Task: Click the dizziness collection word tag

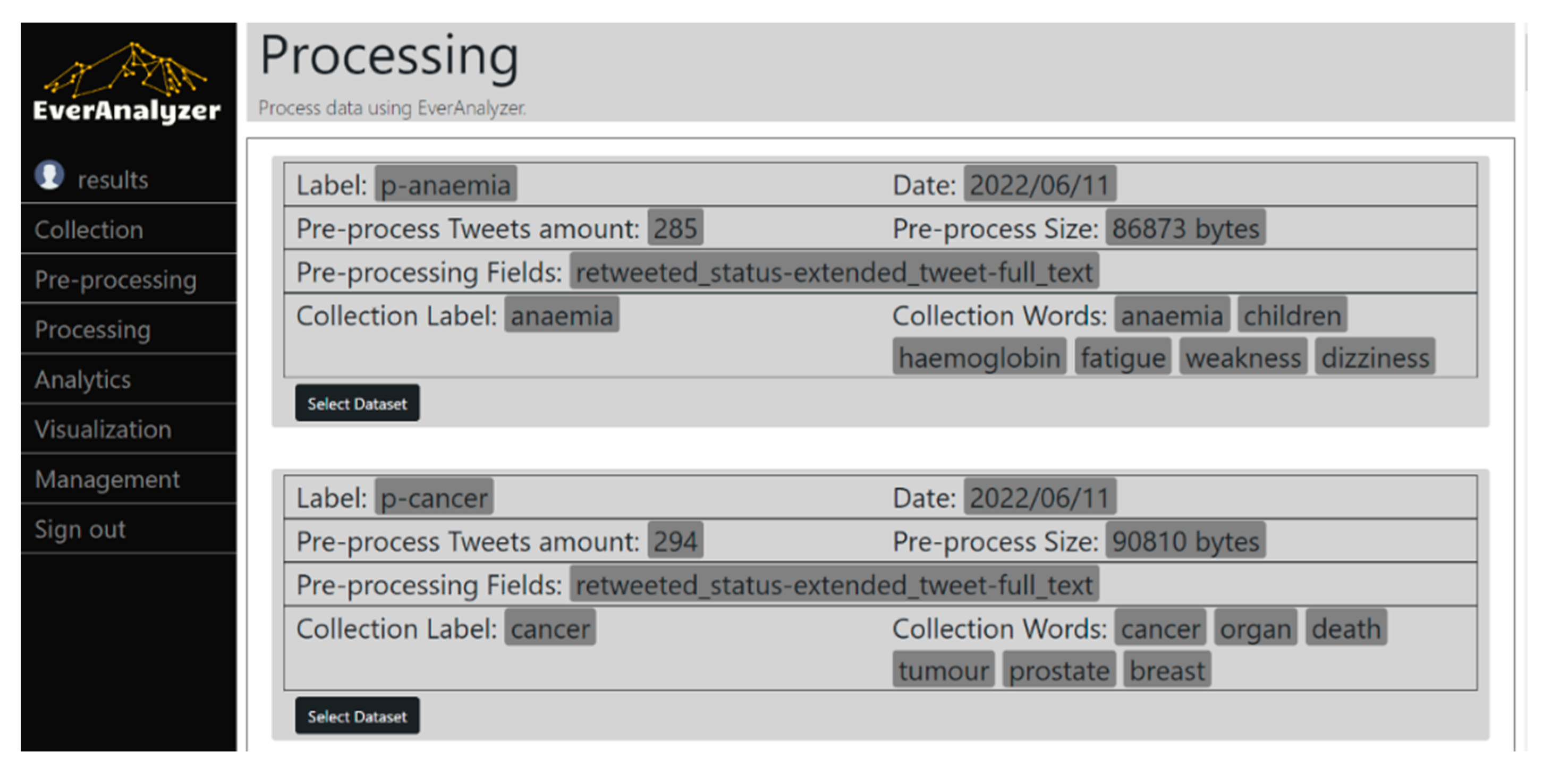Action: pos(1375,357)
